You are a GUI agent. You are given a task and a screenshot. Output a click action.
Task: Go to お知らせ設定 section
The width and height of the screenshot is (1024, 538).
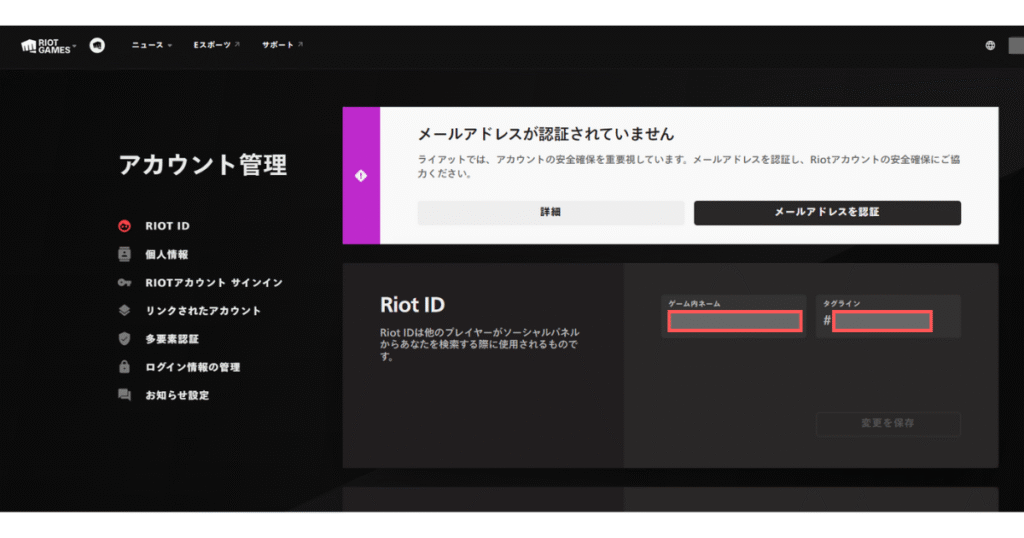pyautogui.click(x=177, y=395)
